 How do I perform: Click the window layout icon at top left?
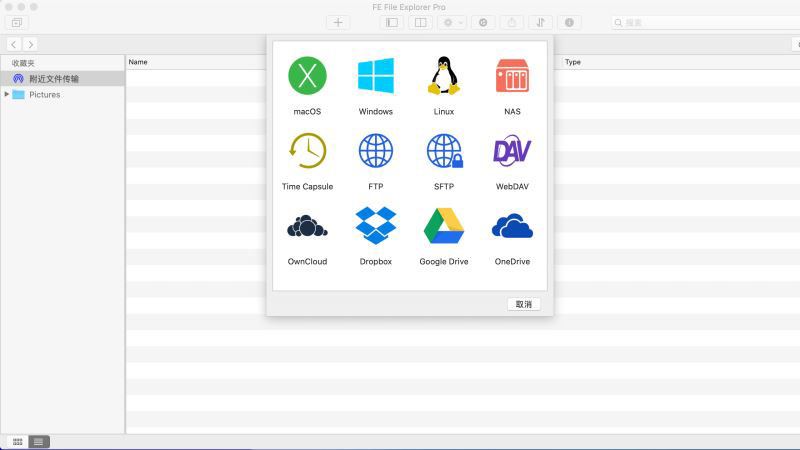click(17, 22)
